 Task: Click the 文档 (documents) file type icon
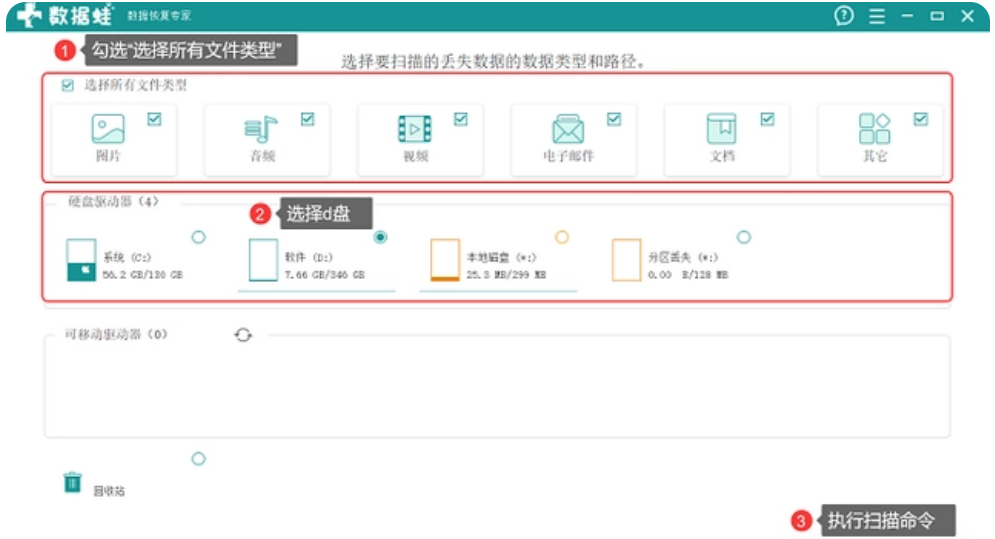tap(721, 129)
